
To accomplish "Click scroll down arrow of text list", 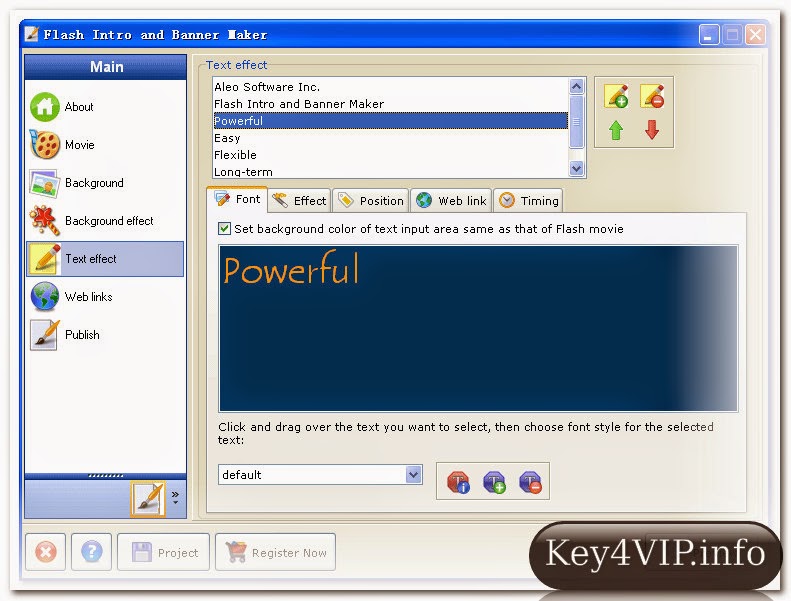I will click(576, 169).
